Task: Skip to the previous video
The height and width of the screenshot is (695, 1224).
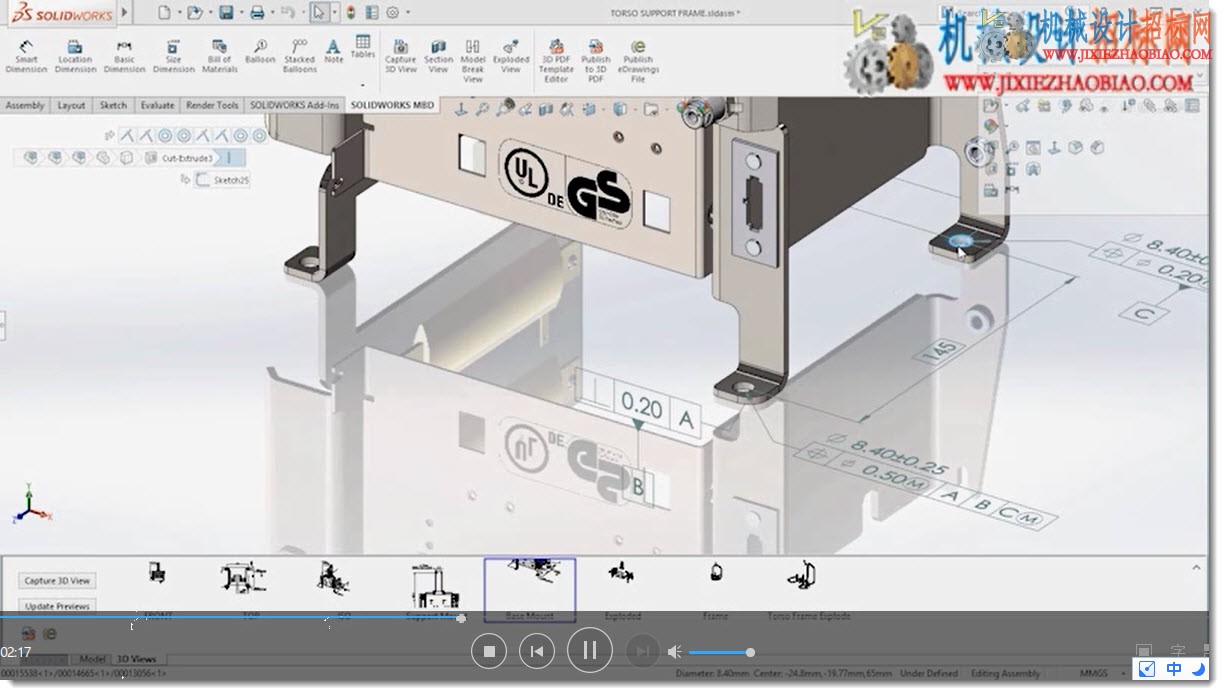Action: [x=537, y=652]
